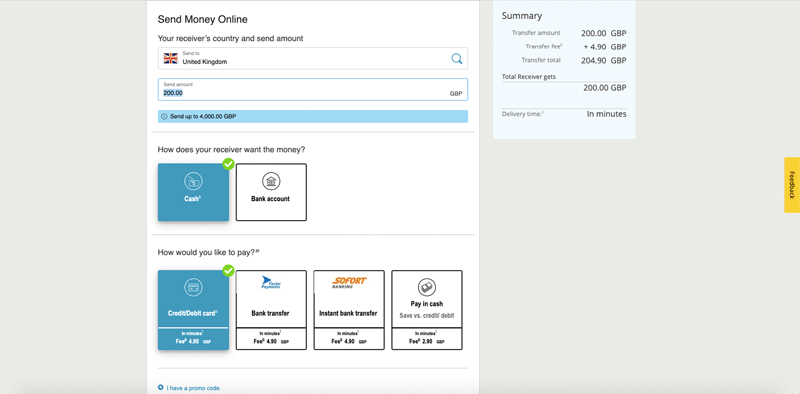Image resolution: width=800 pixels, height=394 pixels.
Task: Select Cash as receive method
Action: click(x=193, y=192)
